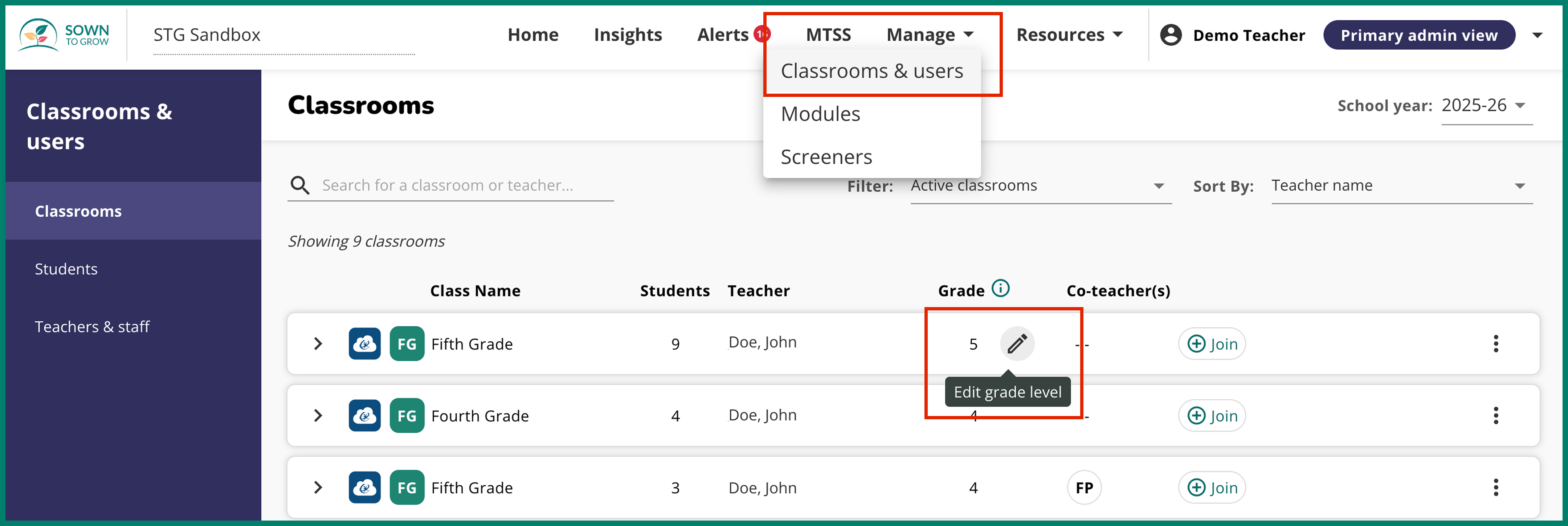Click the Sown To Grow logo
This screenshot has height=526, width=1568.
click(x=65, y=35)
